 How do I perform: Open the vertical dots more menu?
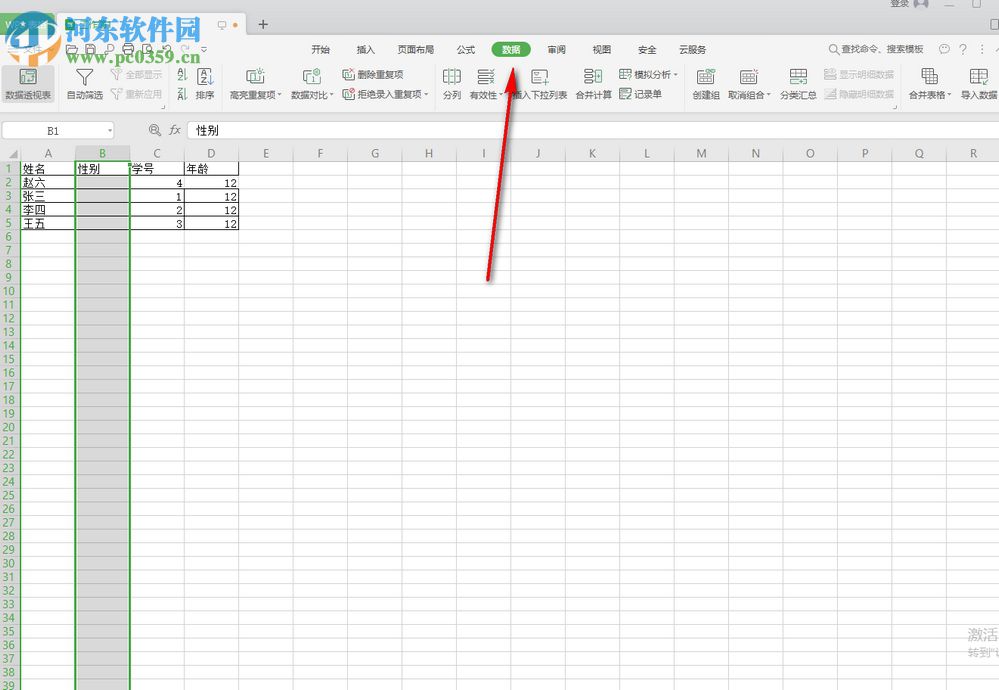[982, 49]
